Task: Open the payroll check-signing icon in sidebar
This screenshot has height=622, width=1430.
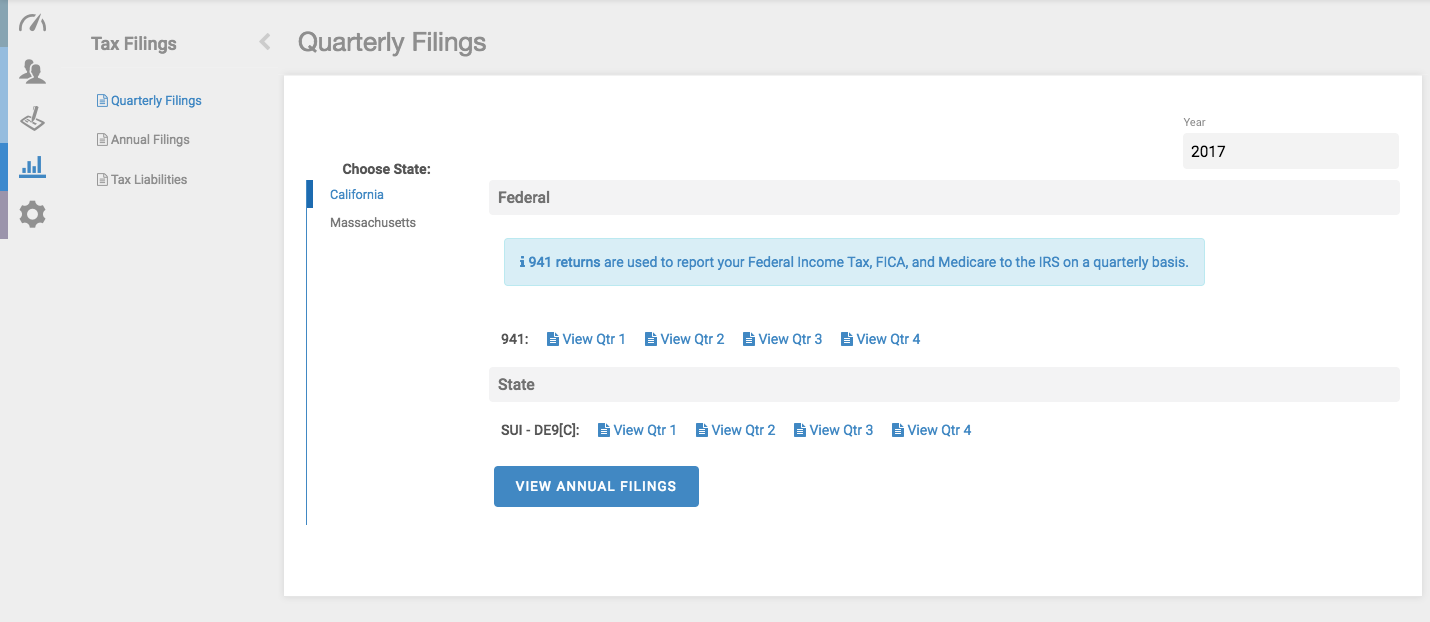Action: tap(33, 119)
